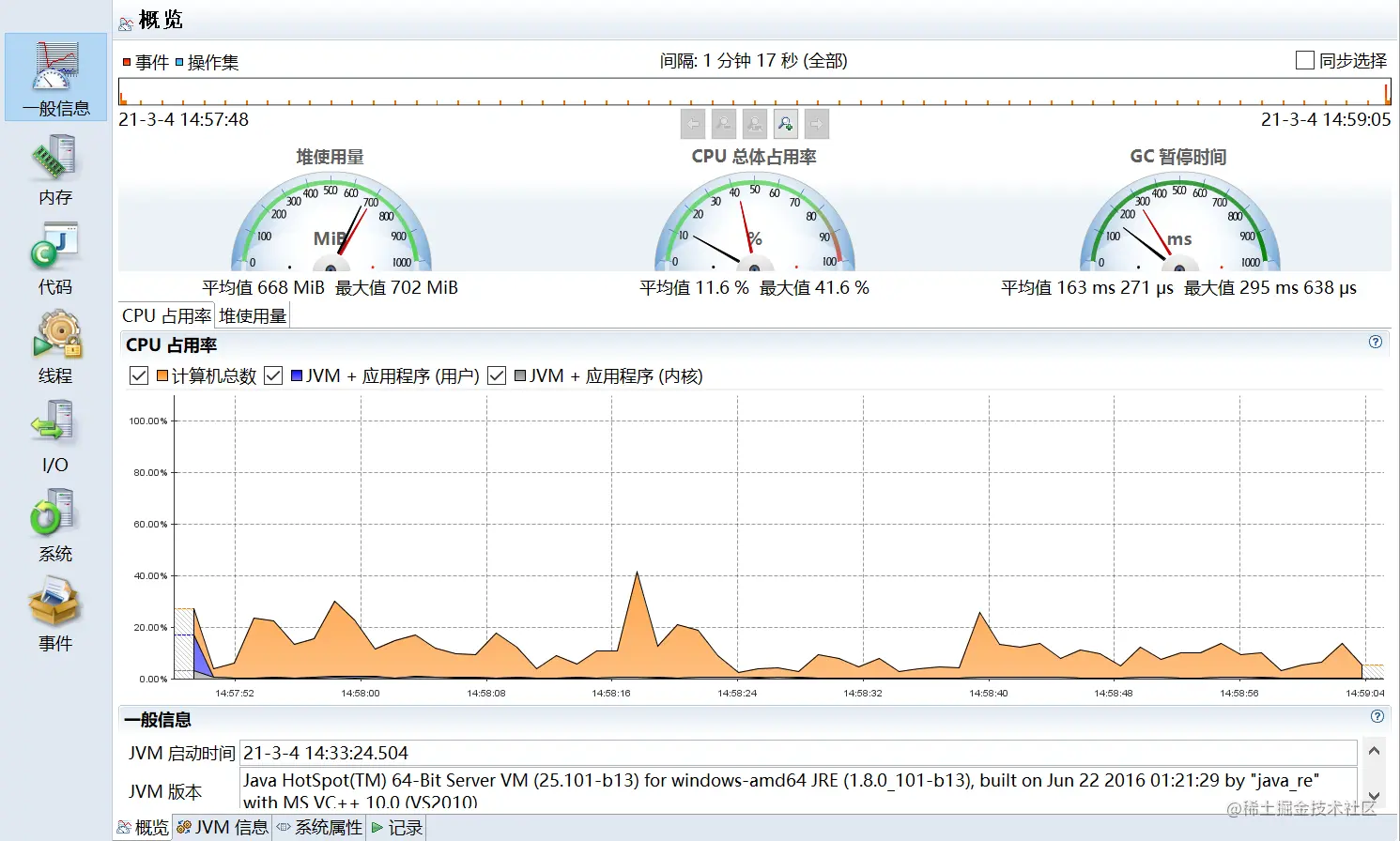The height and width of the screenshot is (841, 1400).
Task: Click the blue JVM 用户 legend swatch
Action: (x=297, y=375)
